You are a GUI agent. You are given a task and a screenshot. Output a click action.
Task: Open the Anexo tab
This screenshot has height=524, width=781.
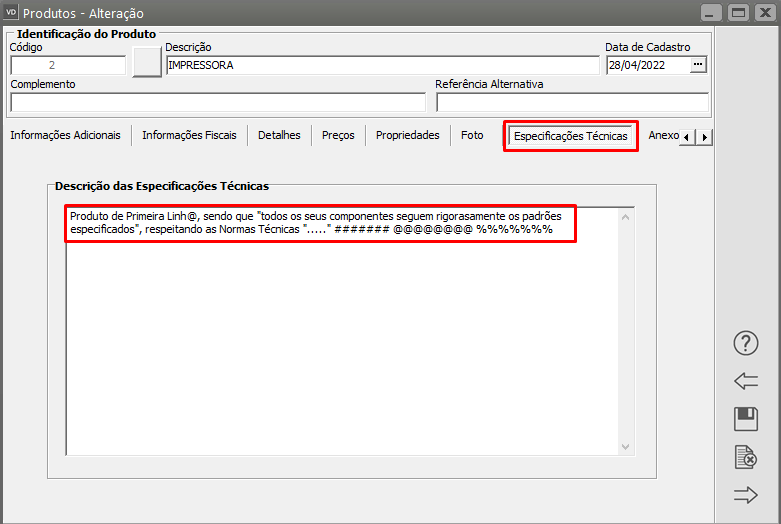tap(663, 135)
